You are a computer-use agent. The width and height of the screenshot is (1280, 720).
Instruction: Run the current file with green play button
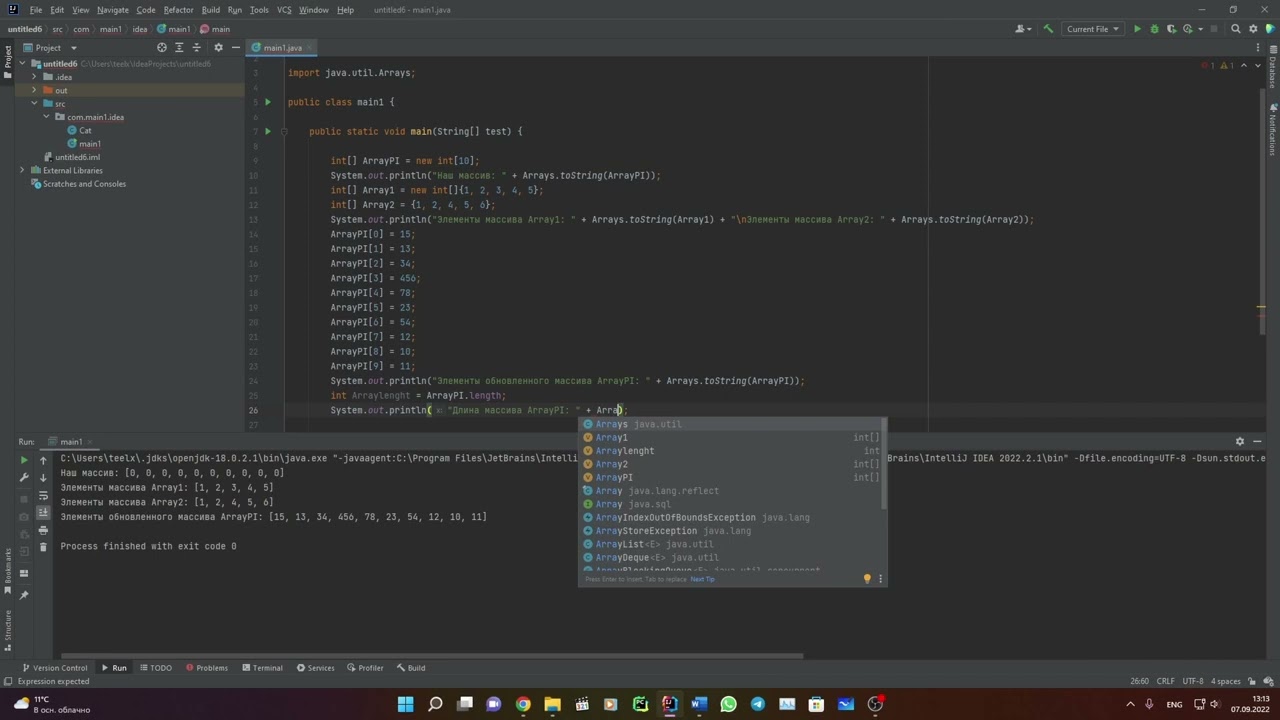click(1137, 29)
